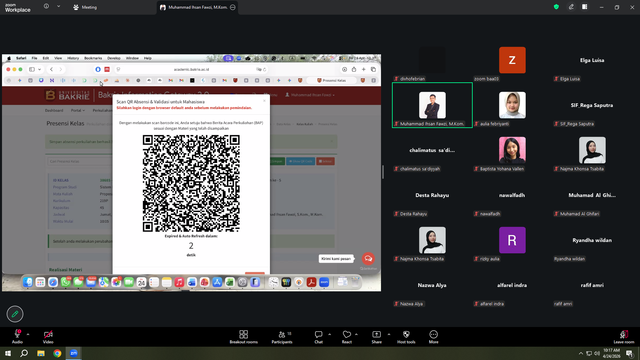
Task: Expand the chevron next to the info icon
Action: [58, 7]
